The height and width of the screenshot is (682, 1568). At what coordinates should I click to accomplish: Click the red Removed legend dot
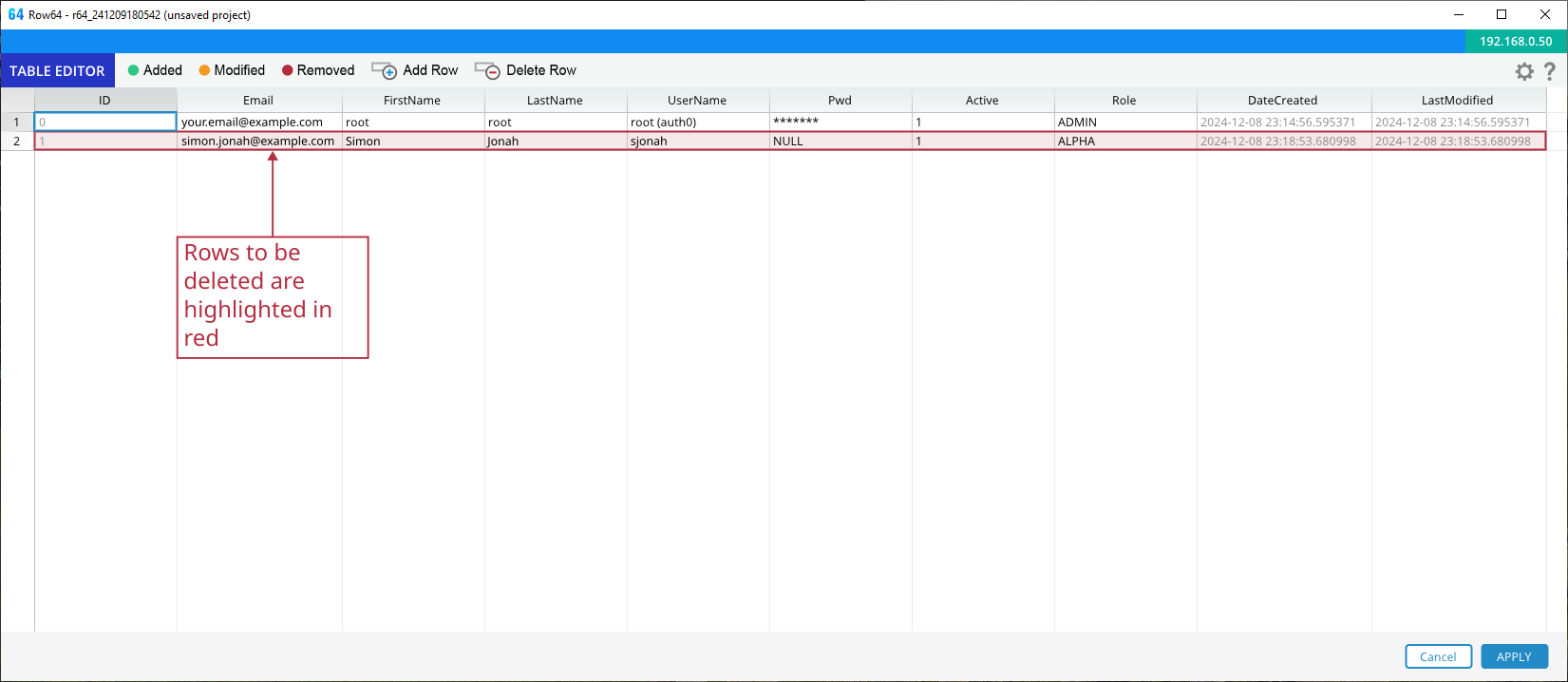pos(287,70)
